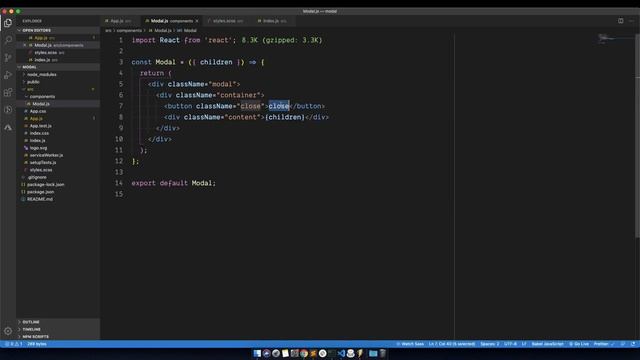The height and width of the screenshot is (360, 640).
Task: Click the components breadcrumb segment
Action: click(x=129, y=31)
